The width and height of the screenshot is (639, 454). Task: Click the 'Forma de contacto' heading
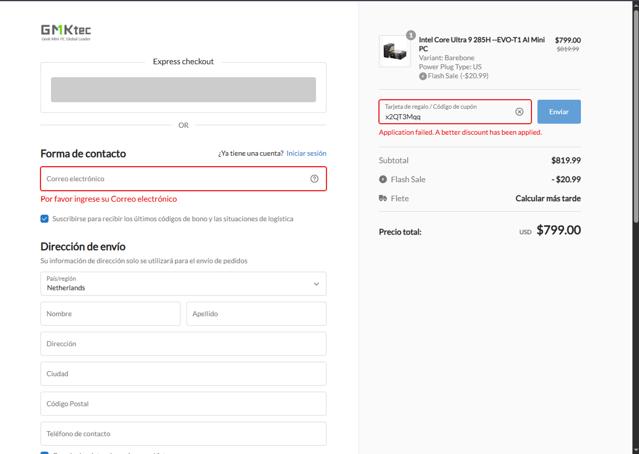tap(83, 154)
